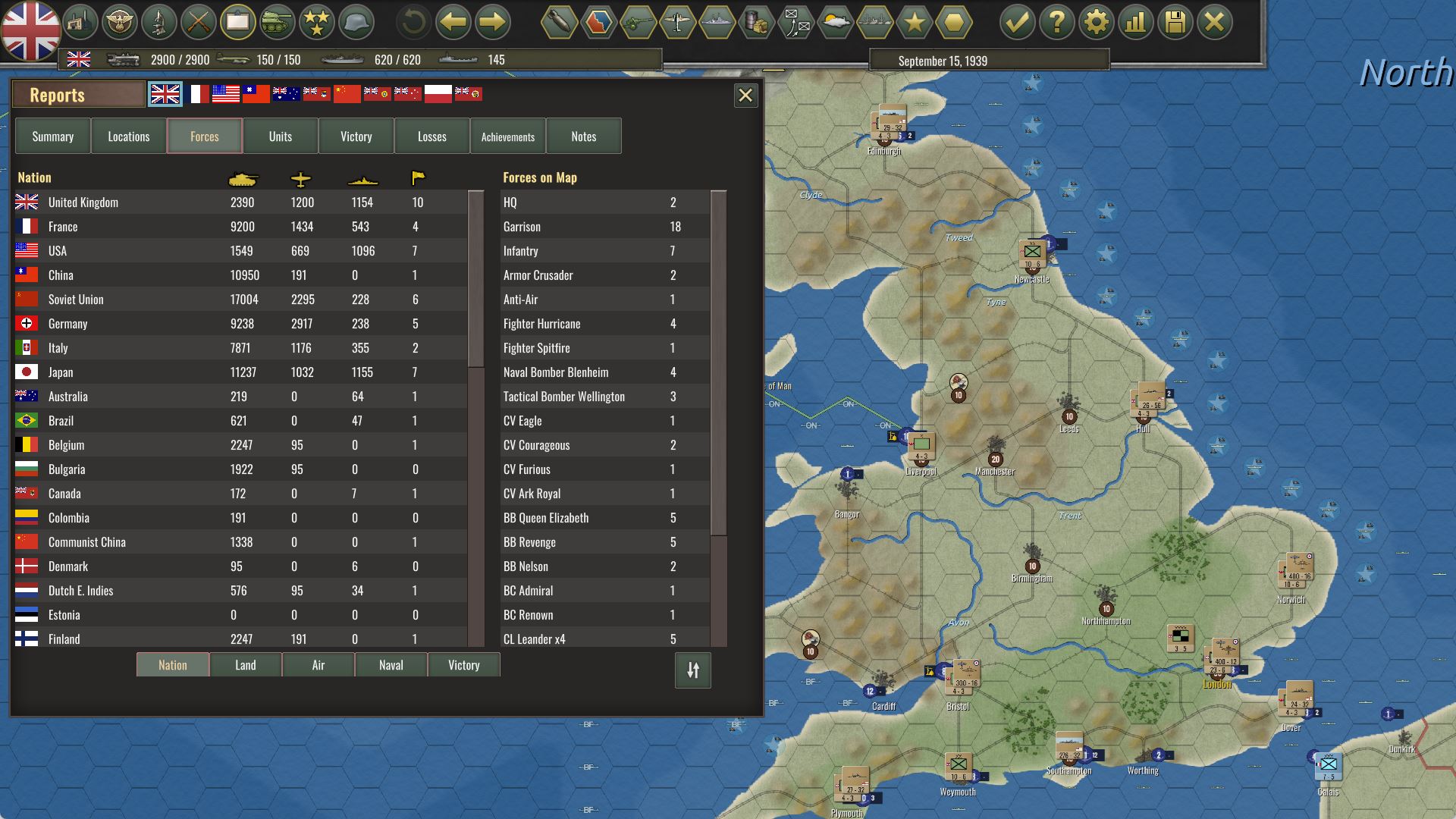Toggle the hex grid overlay icon
Viewport: 1456px width, 819px height.
click(953, 23)
